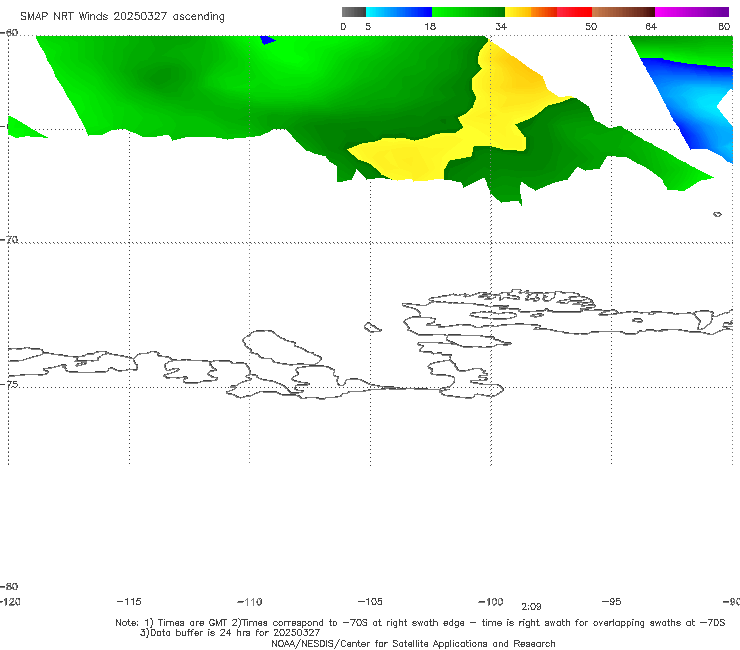Click the small blue patch at the top of the green swath

[x=267, y=40]
